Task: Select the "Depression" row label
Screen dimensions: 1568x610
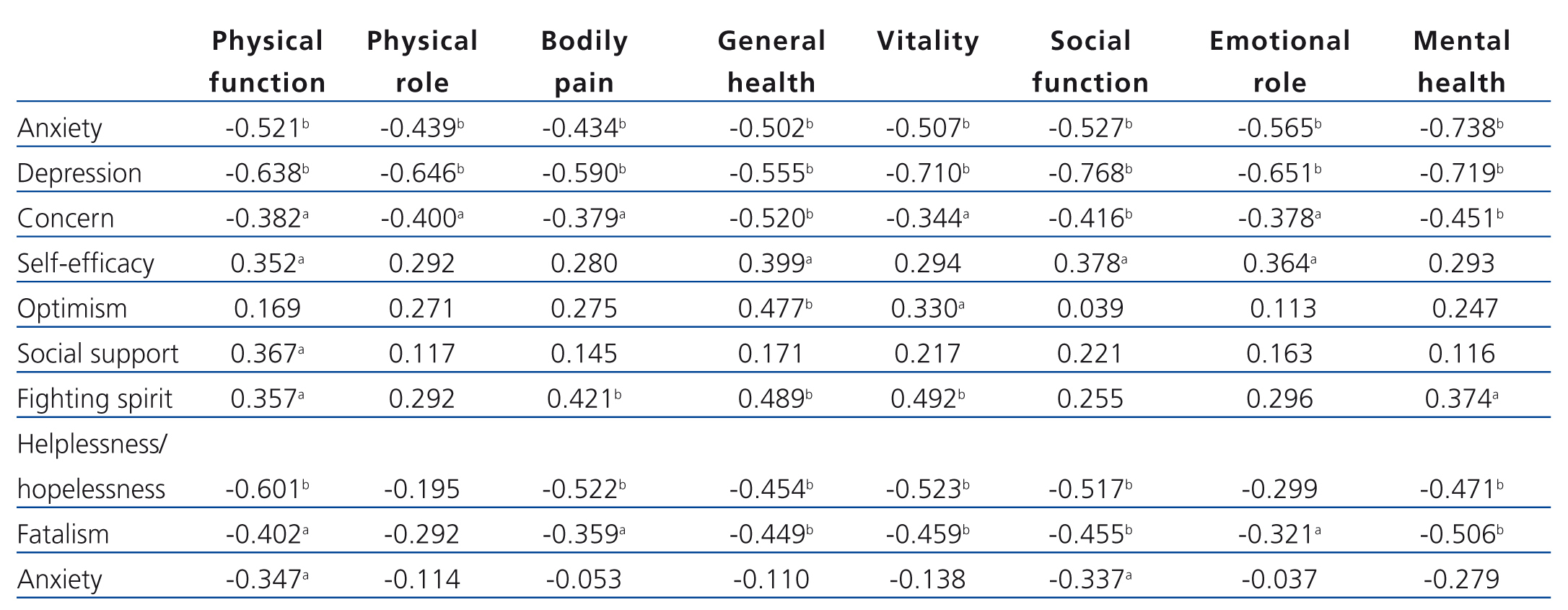Action: pyautogui.click(x=79, y=173)
